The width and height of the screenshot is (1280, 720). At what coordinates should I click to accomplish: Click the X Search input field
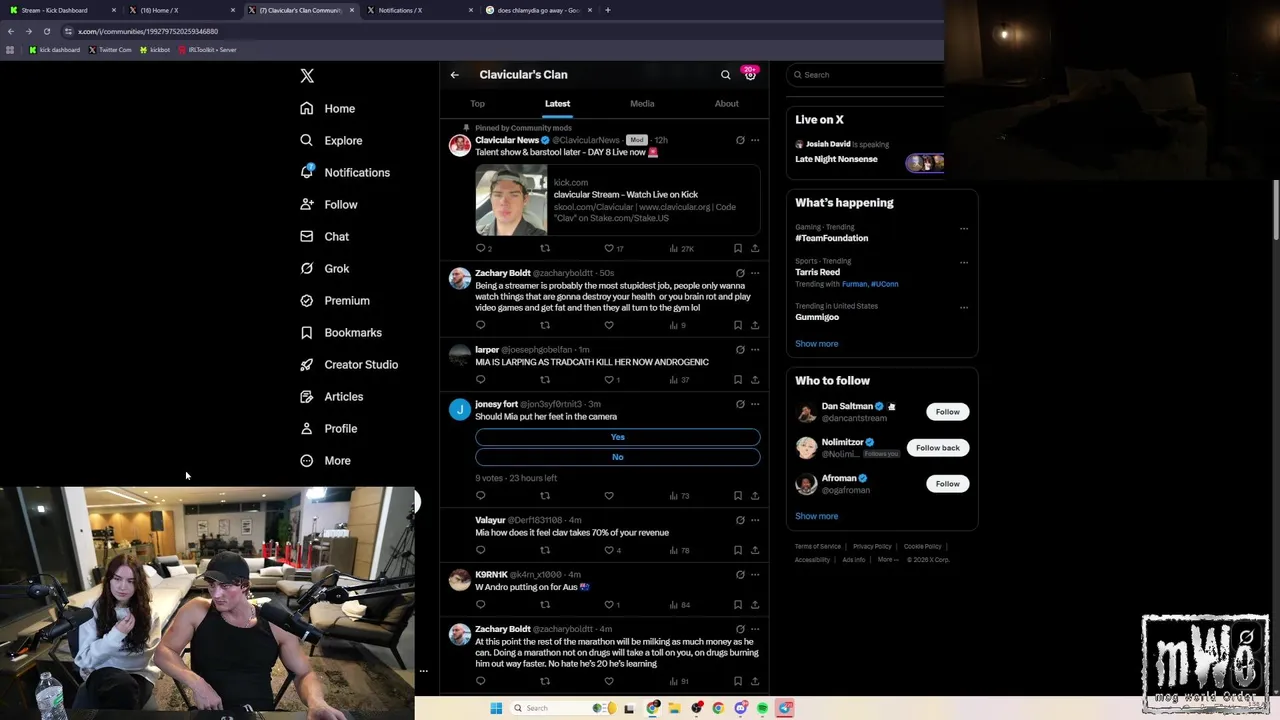(866, 75)
